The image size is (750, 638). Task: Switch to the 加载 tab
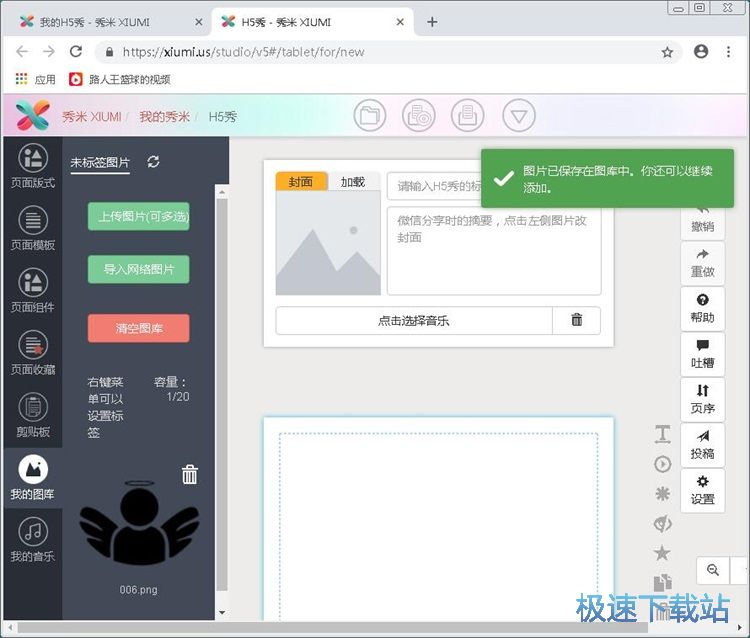(x=353, y=182)
